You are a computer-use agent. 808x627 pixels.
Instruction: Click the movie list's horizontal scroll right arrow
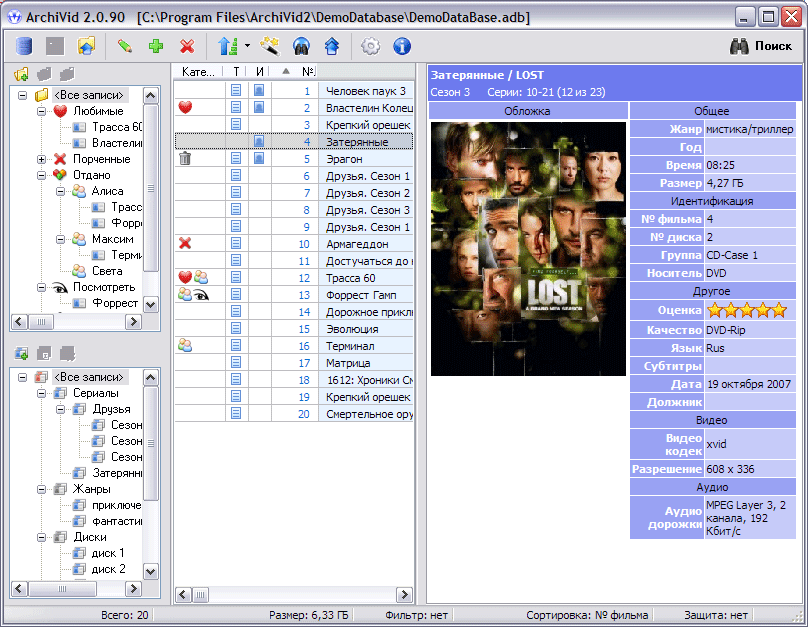tap(405, 595)
